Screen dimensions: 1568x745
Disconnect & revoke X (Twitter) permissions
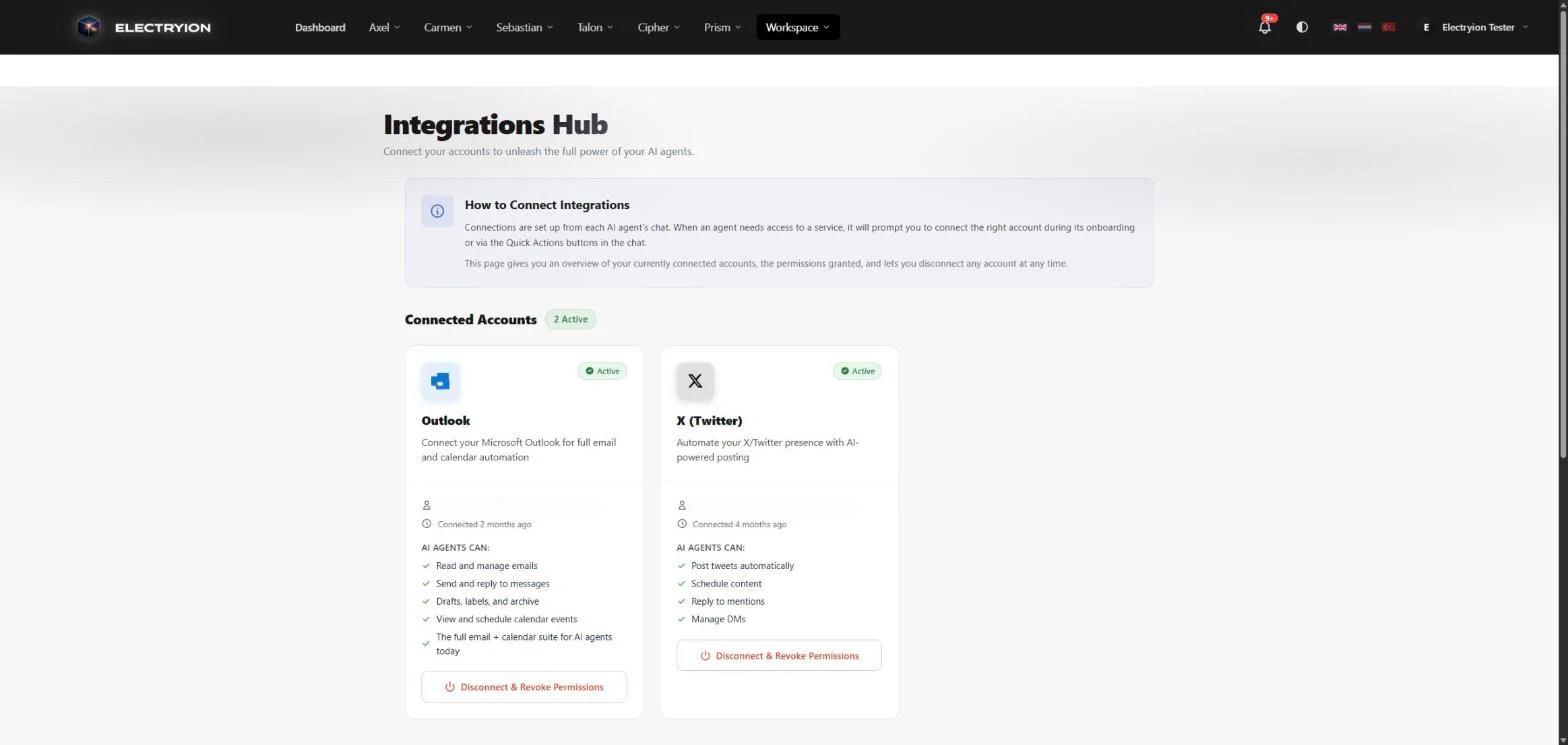click(x=779, y=656)
